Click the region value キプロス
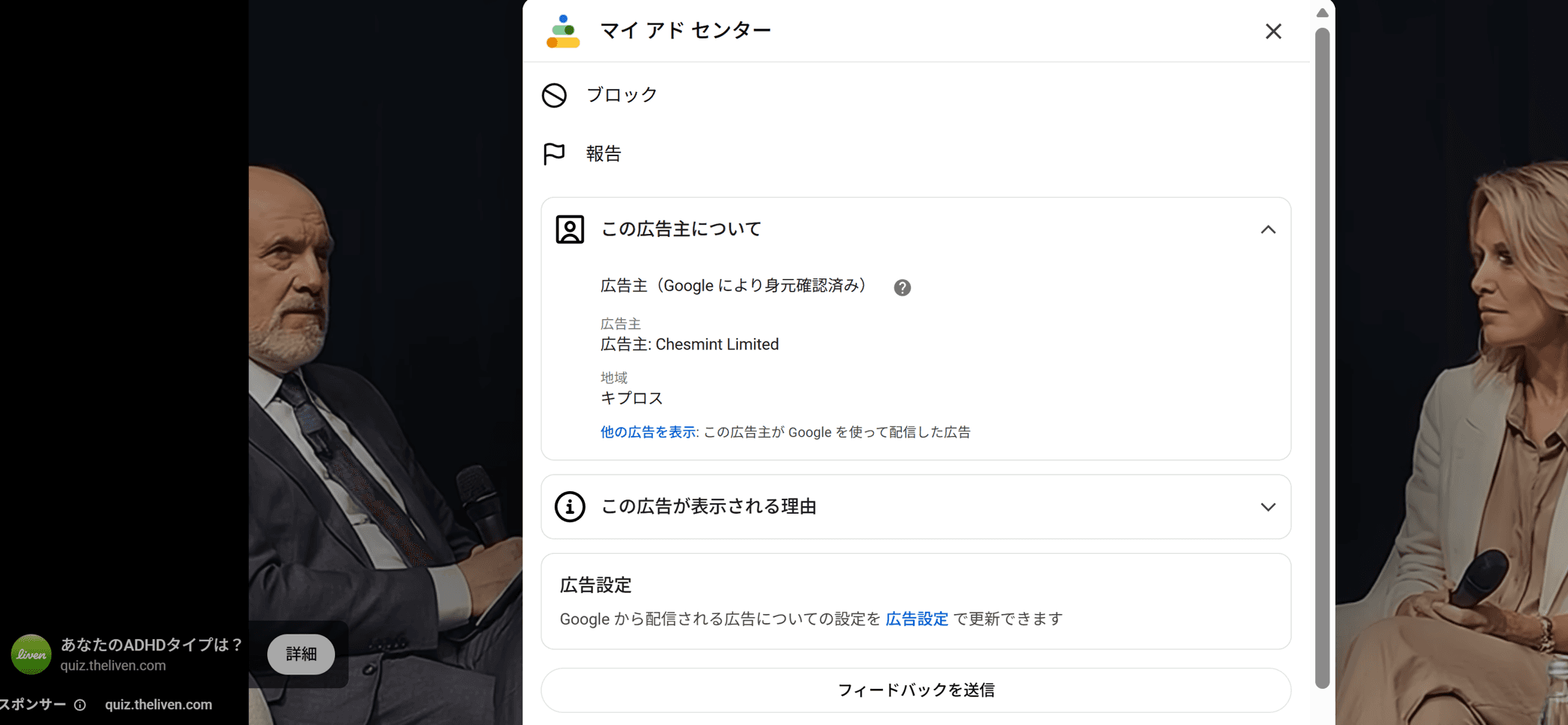1568x725 pixels. (x=632, y=398)
